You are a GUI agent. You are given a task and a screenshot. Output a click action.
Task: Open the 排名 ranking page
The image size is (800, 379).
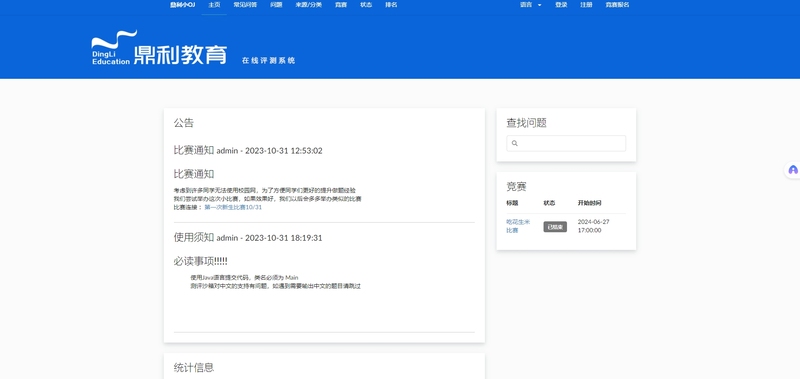pyautogui.click(x=391, y=5)
